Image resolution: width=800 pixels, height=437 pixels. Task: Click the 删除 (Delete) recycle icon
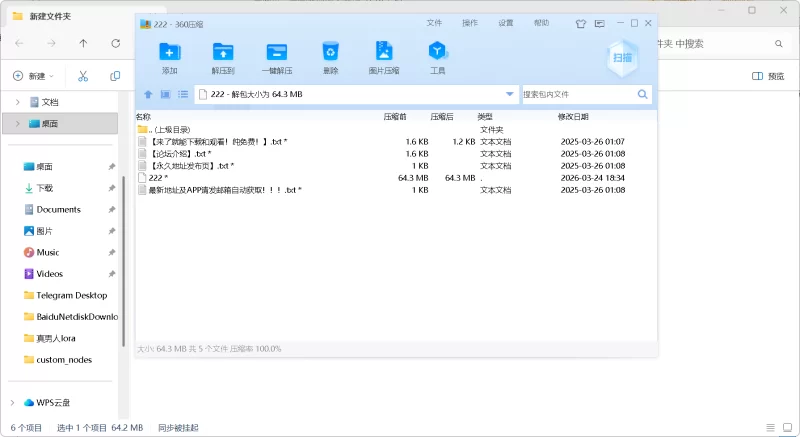click(x=330, y=57)
